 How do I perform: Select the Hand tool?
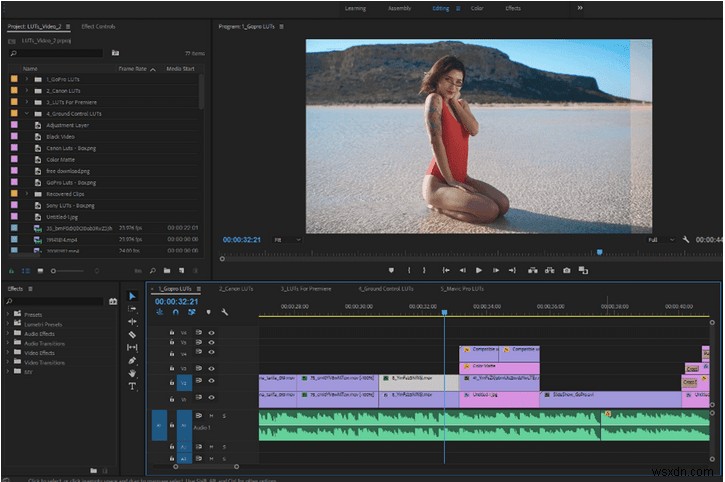133,373
